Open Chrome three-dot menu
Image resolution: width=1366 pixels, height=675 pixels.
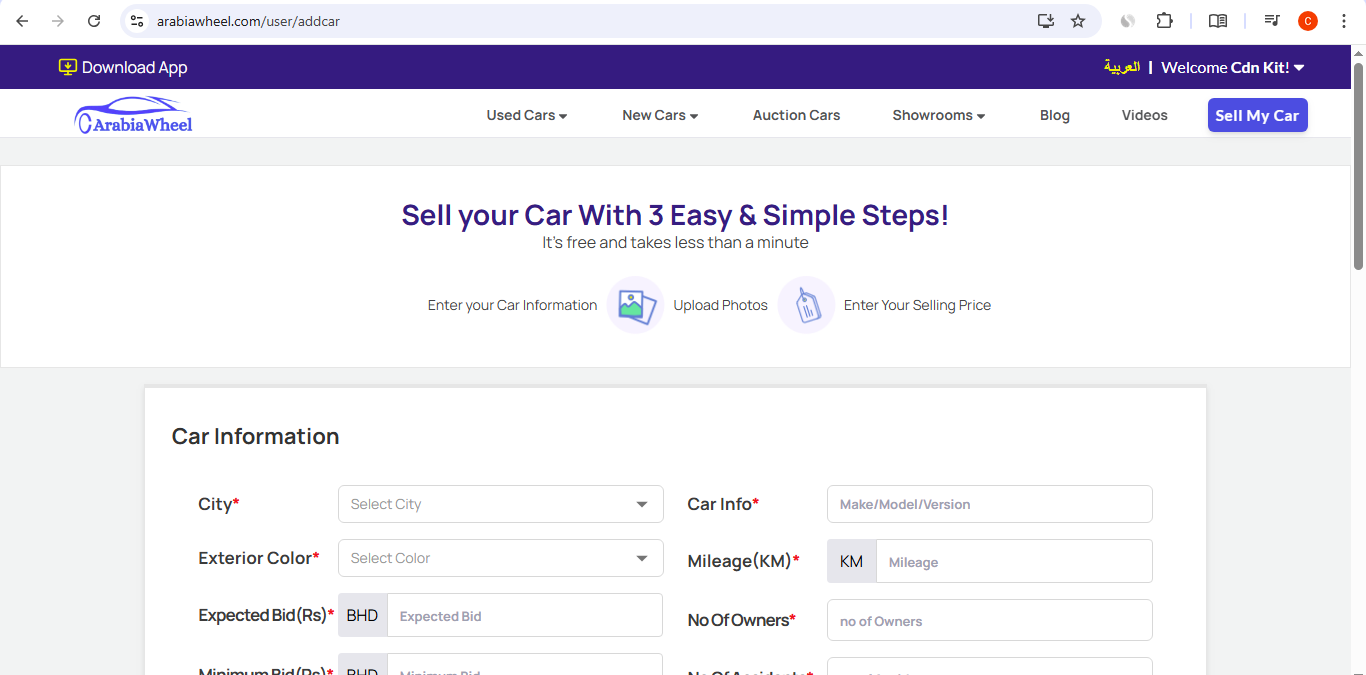pyautogui.click(x=1344, y=21)
